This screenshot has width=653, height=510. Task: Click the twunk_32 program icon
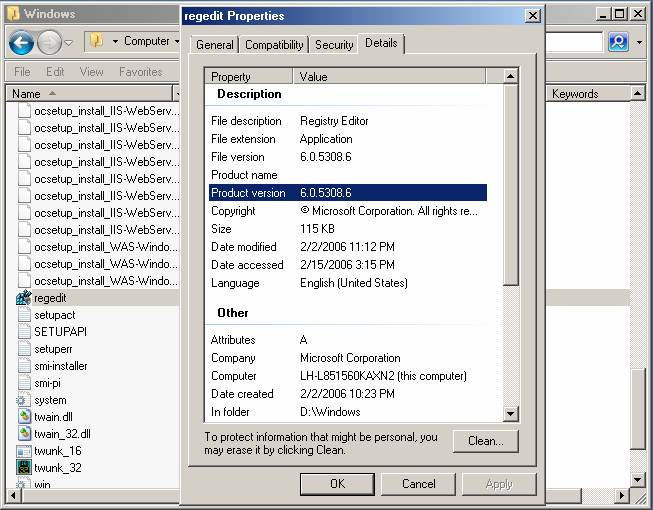point(24,468)
